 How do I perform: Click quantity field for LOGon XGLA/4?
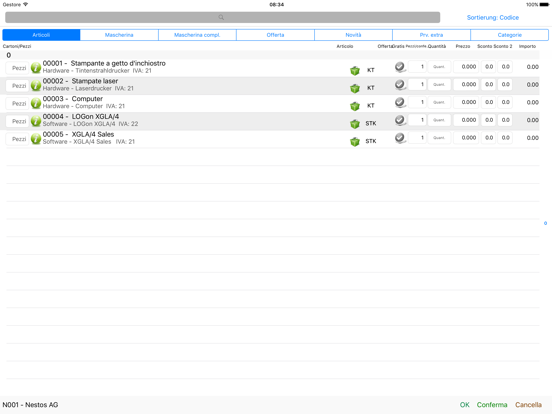pos(439,120)
